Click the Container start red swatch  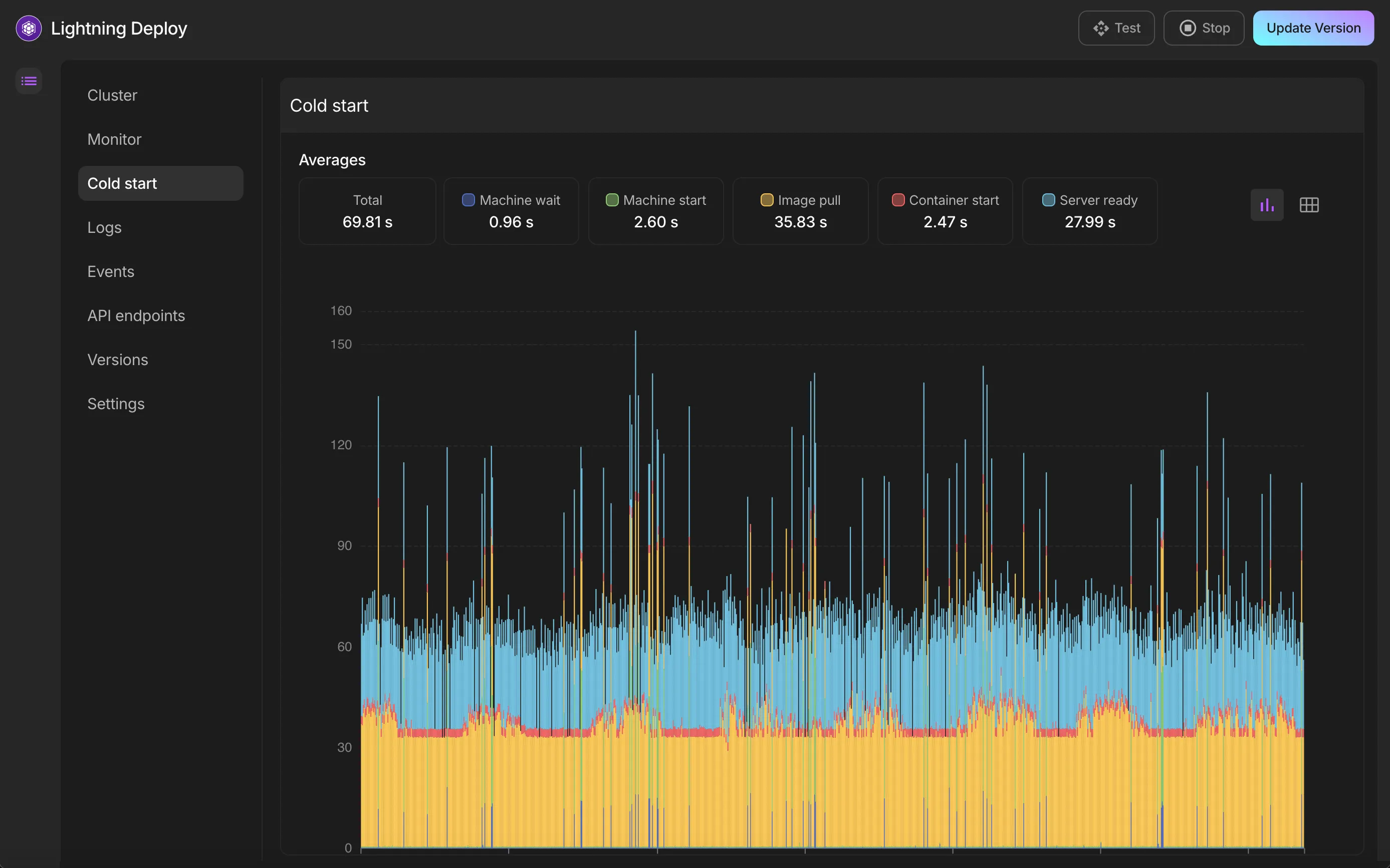(898, 200)
